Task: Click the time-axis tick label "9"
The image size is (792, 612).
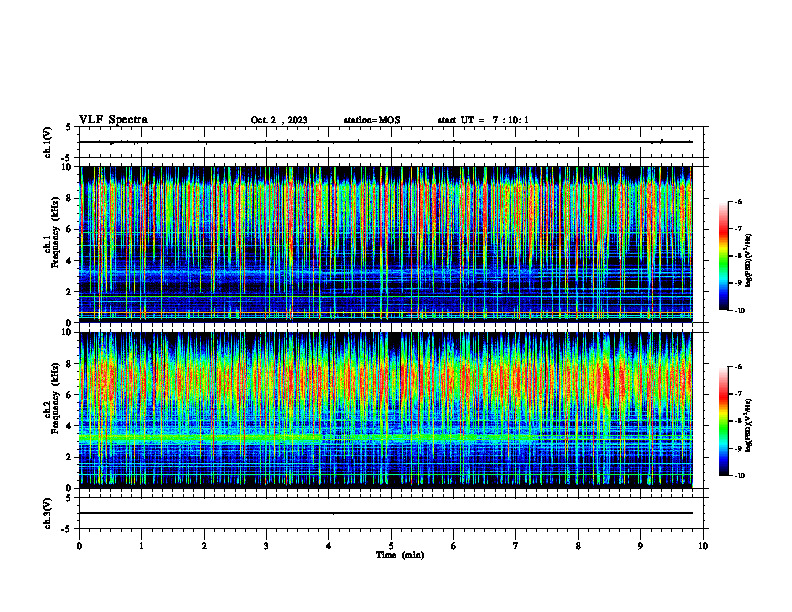Action: pyautogui.click(x=640, y=546)
